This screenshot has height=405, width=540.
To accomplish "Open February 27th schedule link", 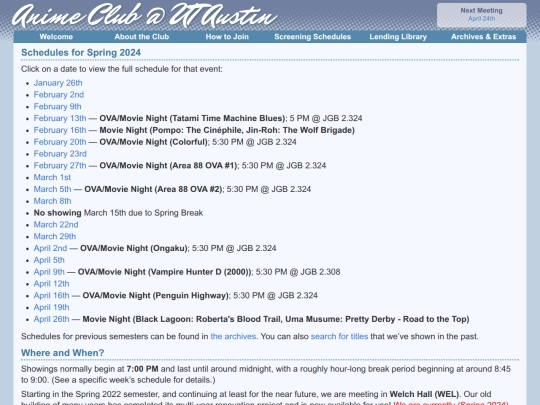I will tap(60, 165).
